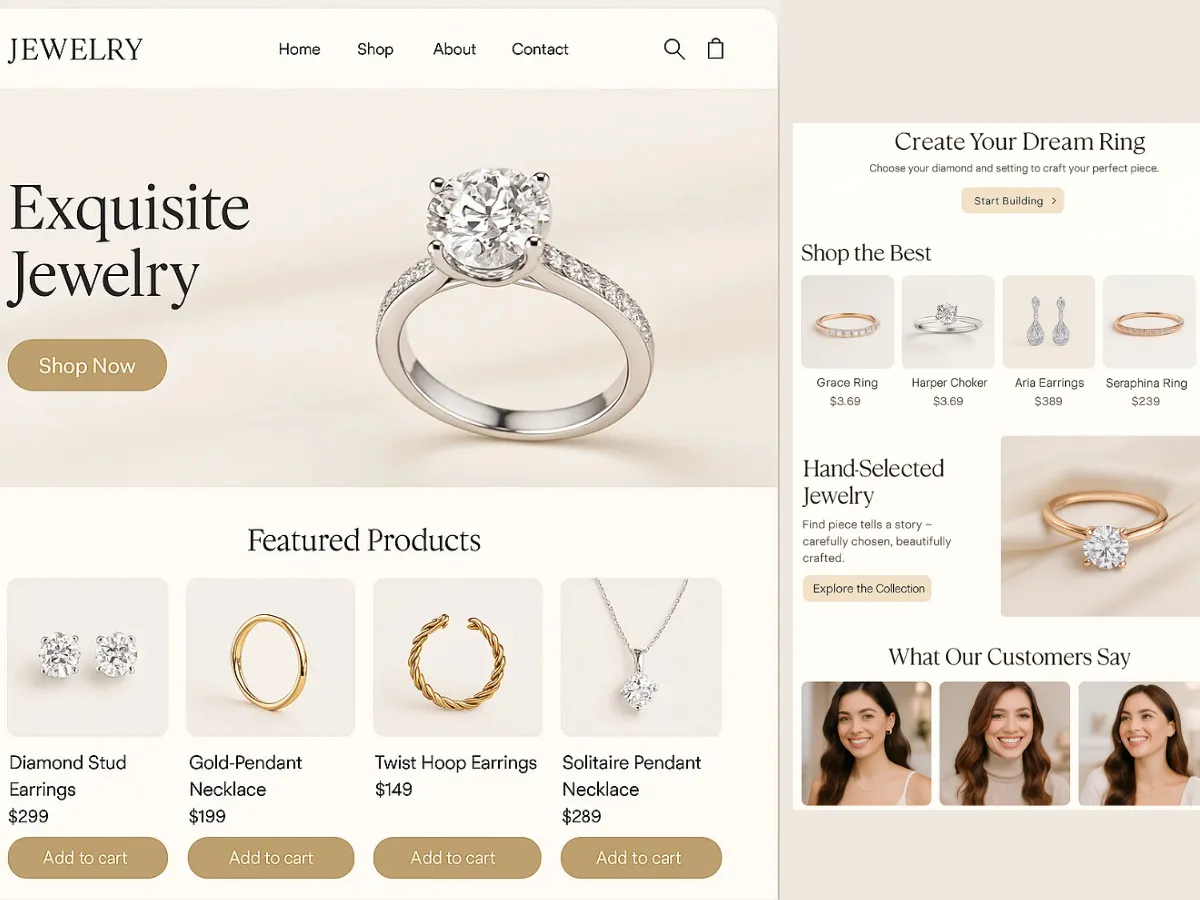Open the Contact menu item
1200x900 pixels.
pyautogui.click(x=540, y=49)
